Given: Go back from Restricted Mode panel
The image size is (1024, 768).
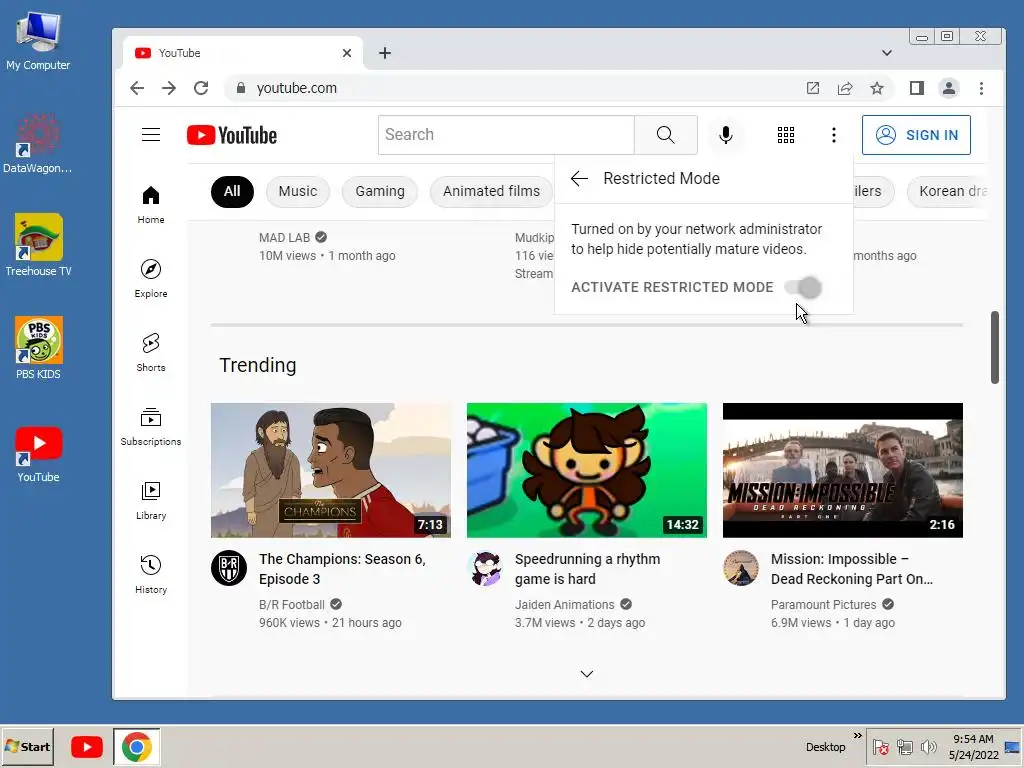Looking at the screenshot, I should click(579, 178).
